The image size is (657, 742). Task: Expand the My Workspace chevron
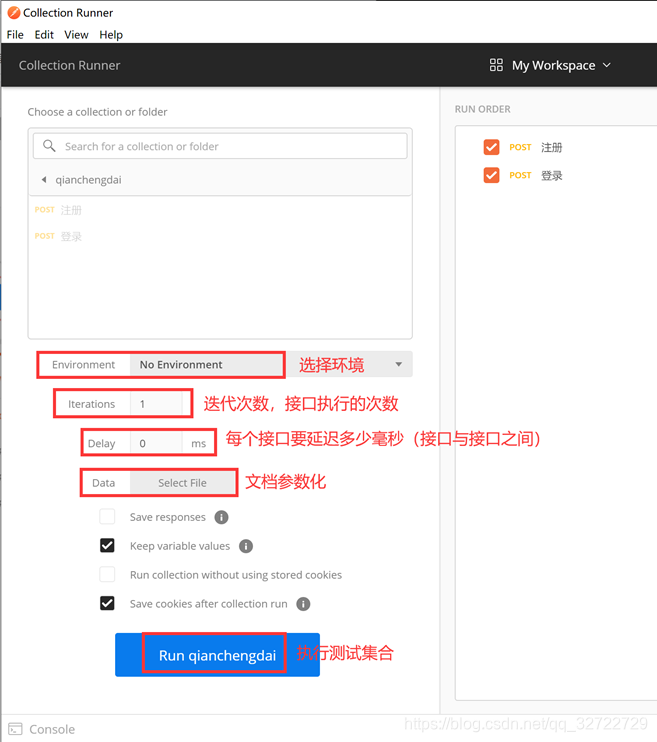(607, 65)
